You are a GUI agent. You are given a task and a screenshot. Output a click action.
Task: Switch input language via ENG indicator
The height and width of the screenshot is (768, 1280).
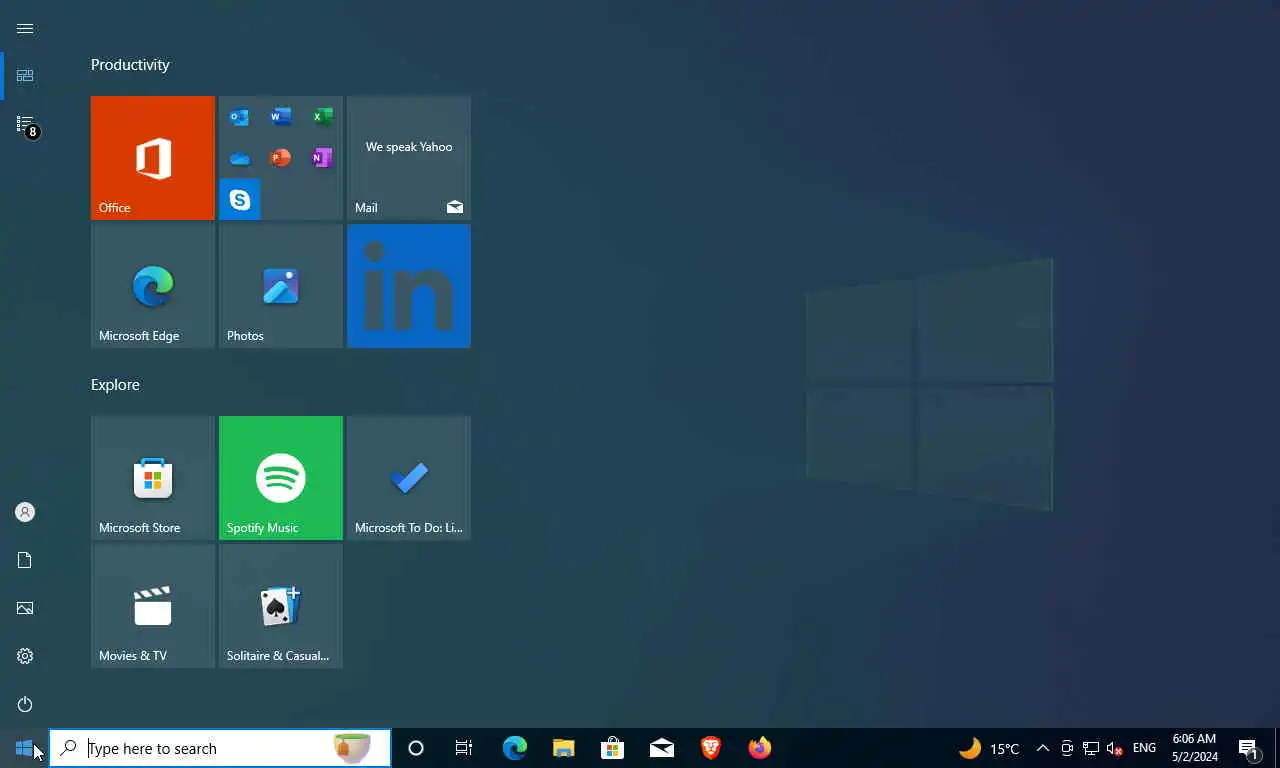coord(1144,748)
